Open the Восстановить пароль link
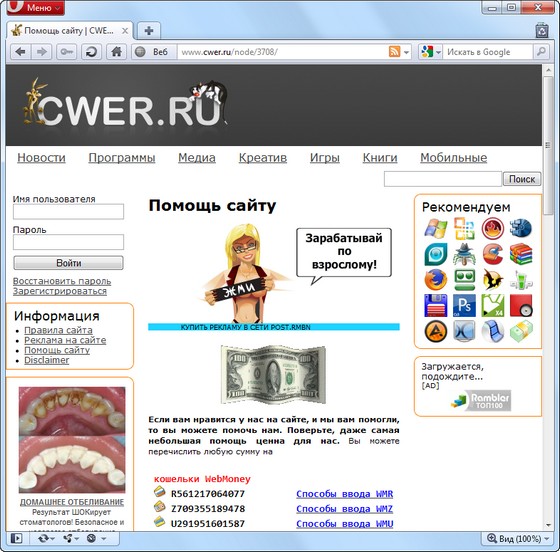 (x=62, y=281)
